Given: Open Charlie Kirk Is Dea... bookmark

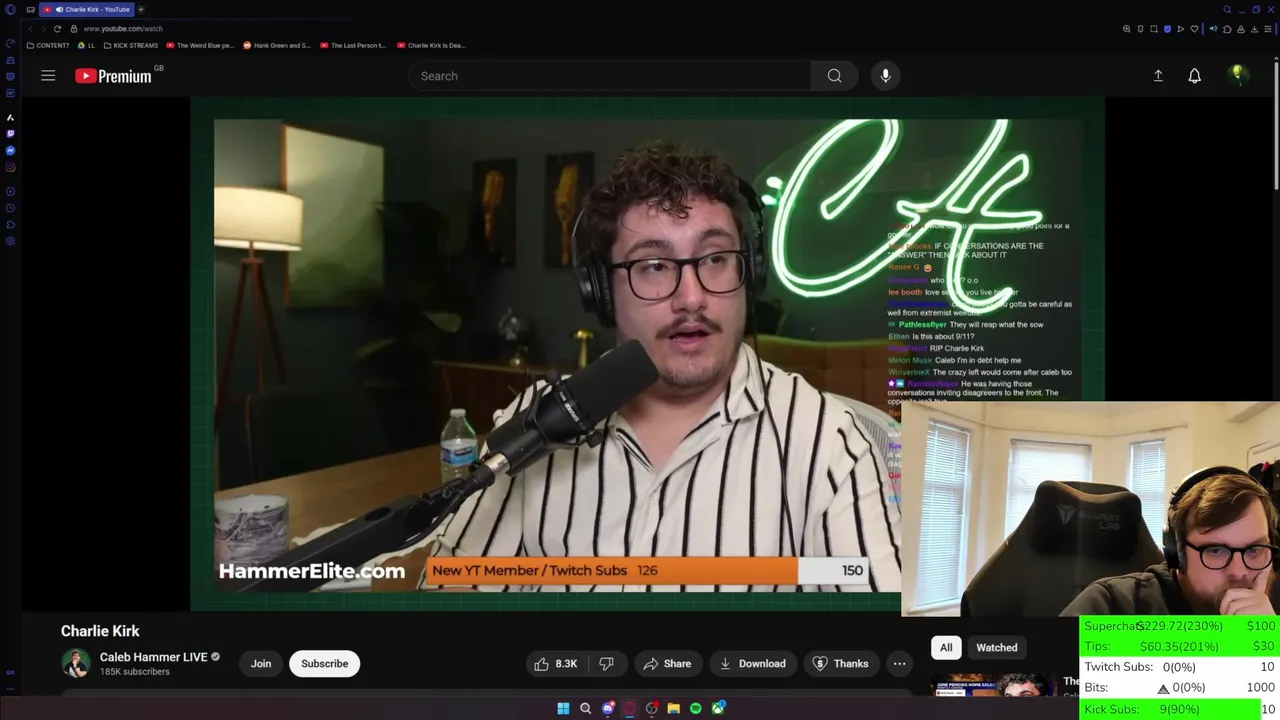Looking at the screenshot, I should pos(431,45).
